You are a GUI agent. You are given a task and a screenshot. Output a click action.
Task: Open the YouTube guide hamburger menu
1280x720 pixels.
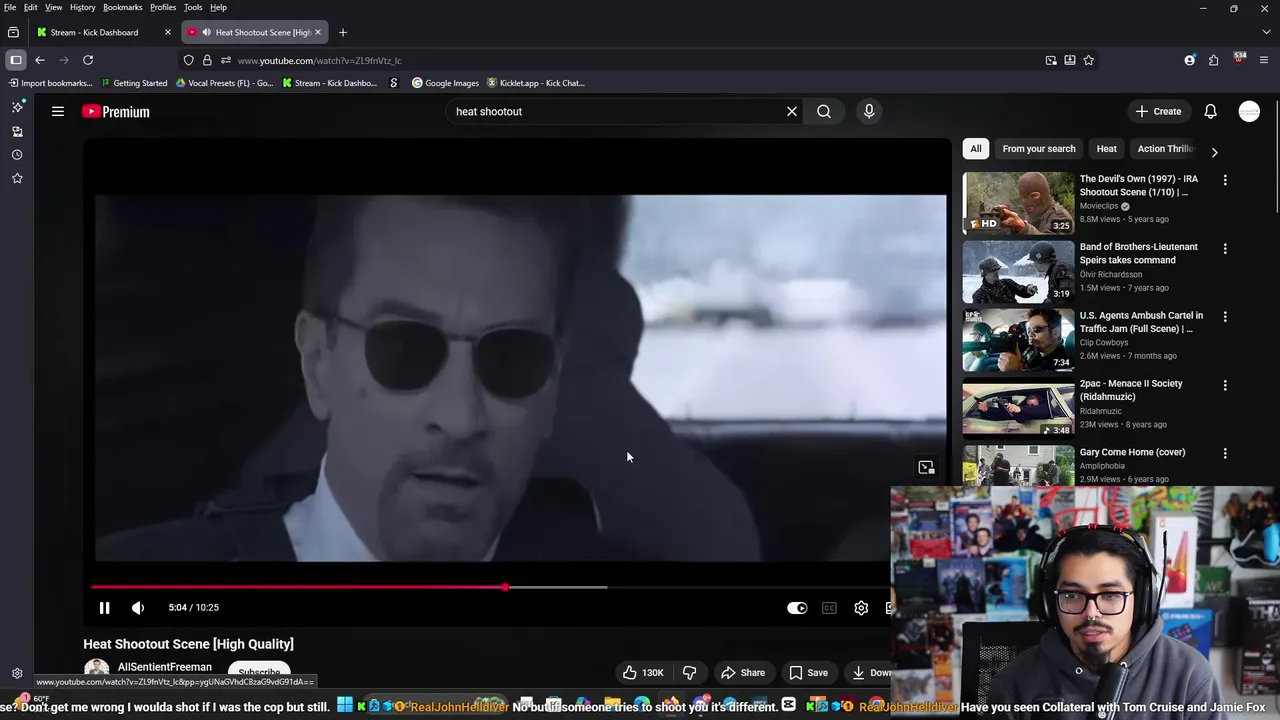click(x=58, y=111)
